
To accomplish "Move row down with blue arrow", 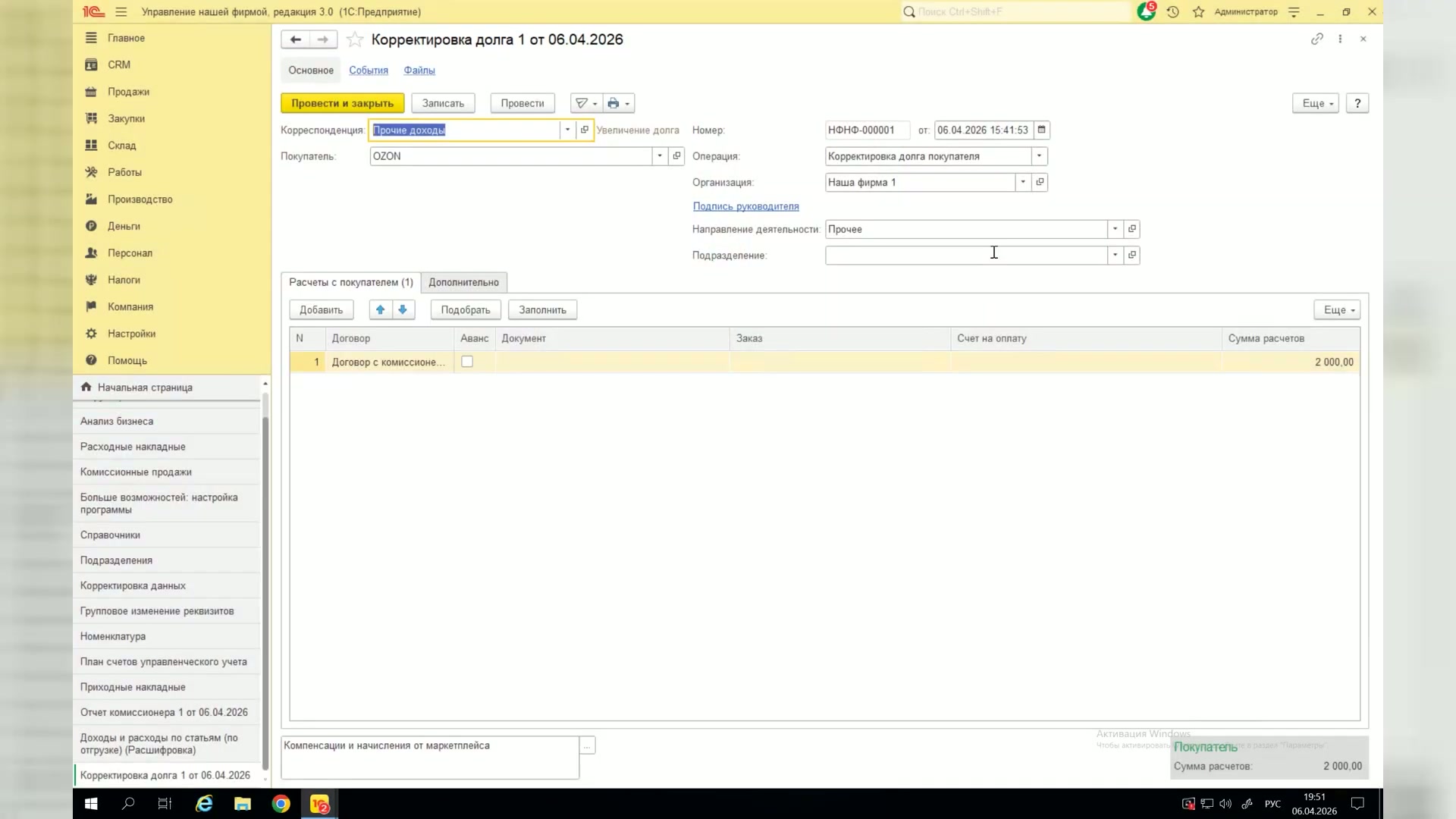I will 403,309.
